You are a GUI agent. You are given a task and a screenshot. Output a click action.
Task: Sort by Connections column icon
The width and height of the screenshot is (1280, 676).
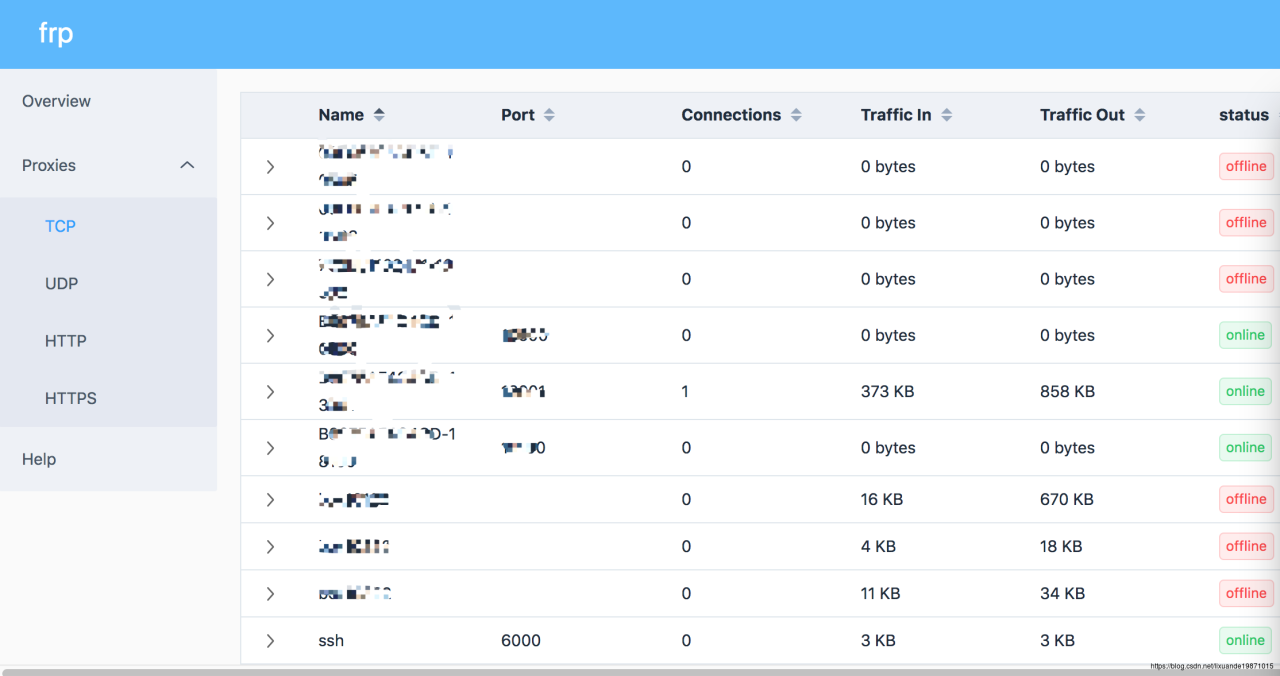[796, 115]
